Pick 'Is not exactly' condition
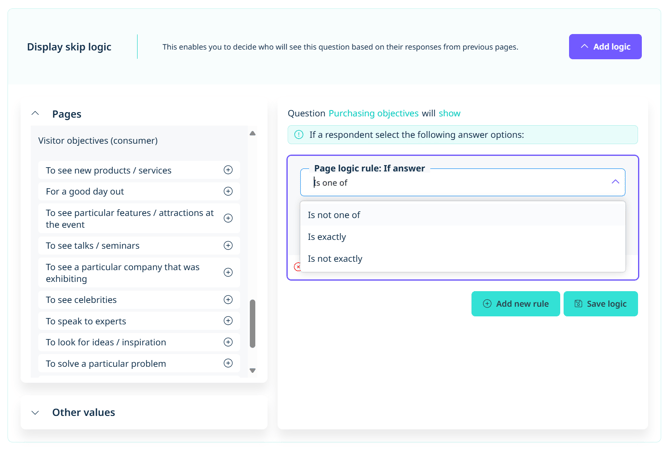 click(x=335, y=259)
